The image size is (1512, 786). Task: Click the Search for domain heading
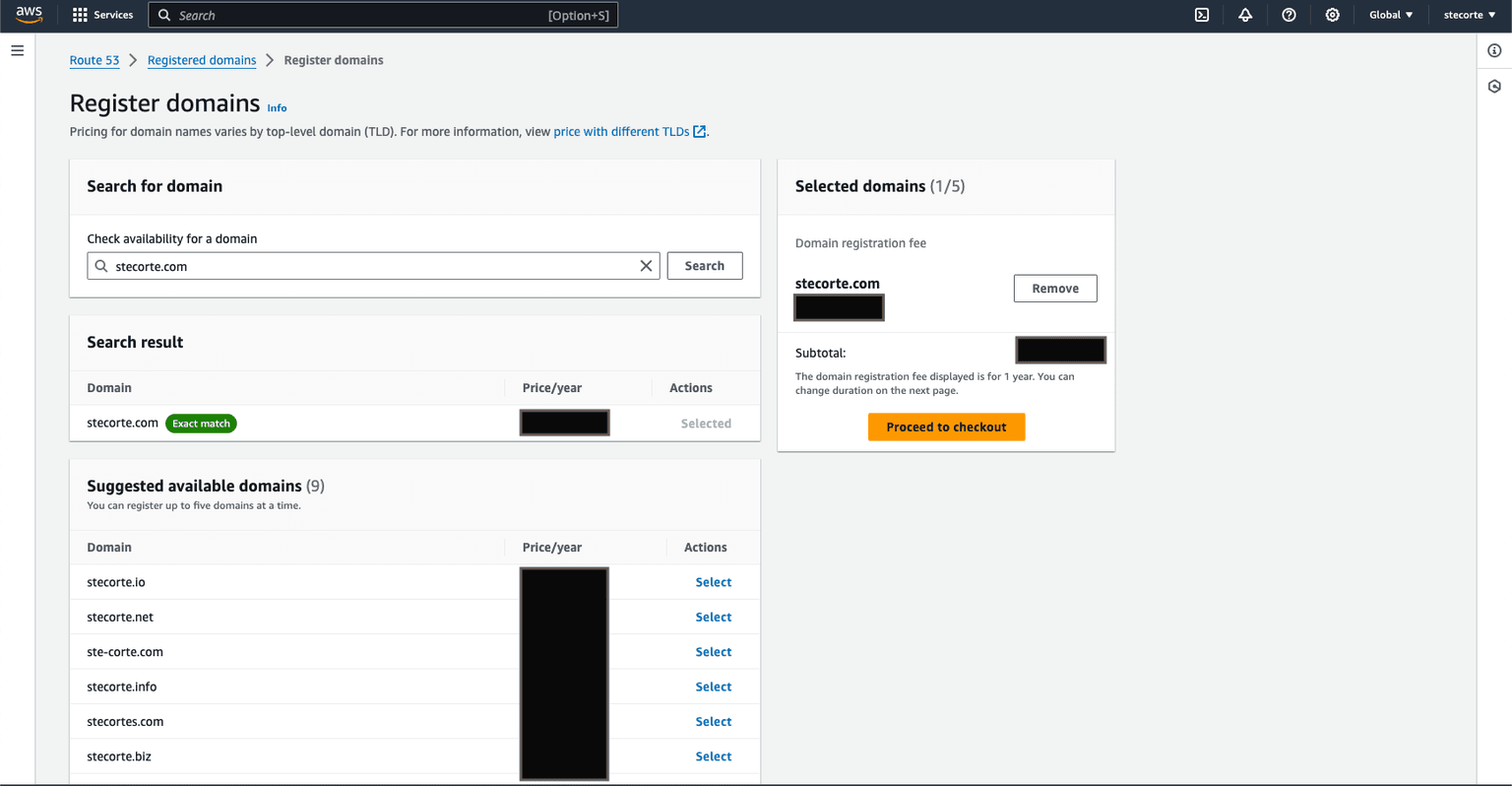[155, 186]
